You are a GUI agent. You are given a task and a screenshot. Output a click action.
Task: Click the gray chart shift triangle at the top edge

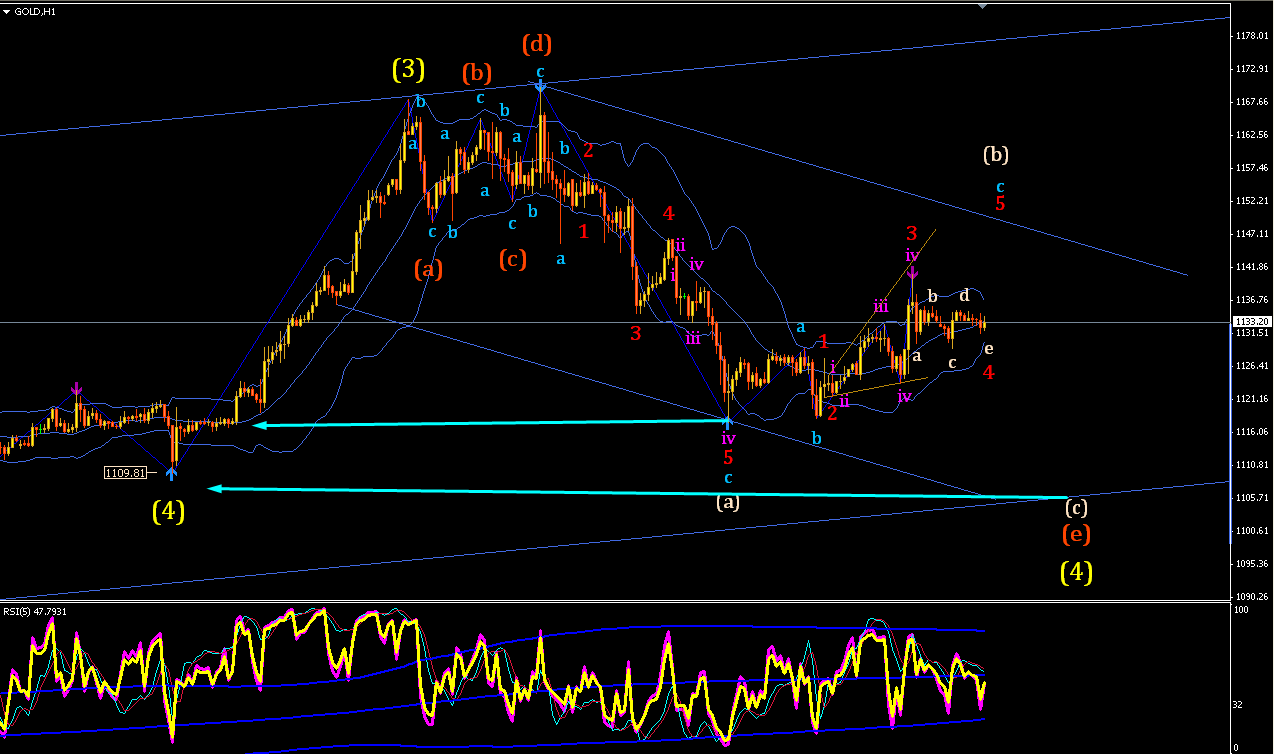pyautogui.click(x=983, y=5)
